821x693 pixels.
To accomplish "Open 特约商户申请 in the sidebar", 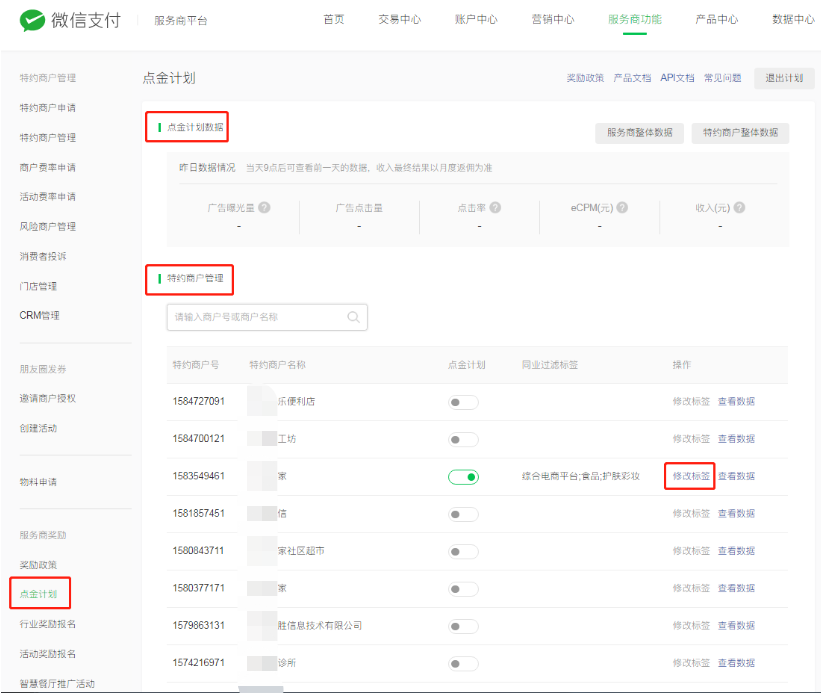I will (x=48, y=108).
